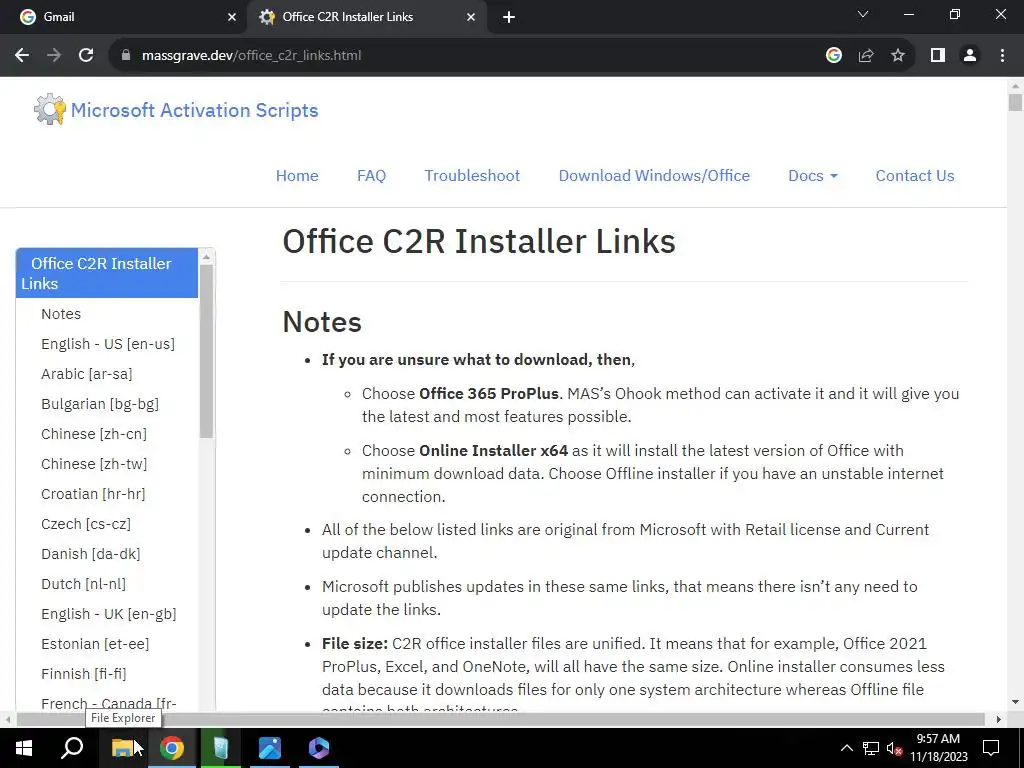This screenshot has width=1024, height=768.
Task: Open the clock and date flyout
Action: [x=938, y=748]
